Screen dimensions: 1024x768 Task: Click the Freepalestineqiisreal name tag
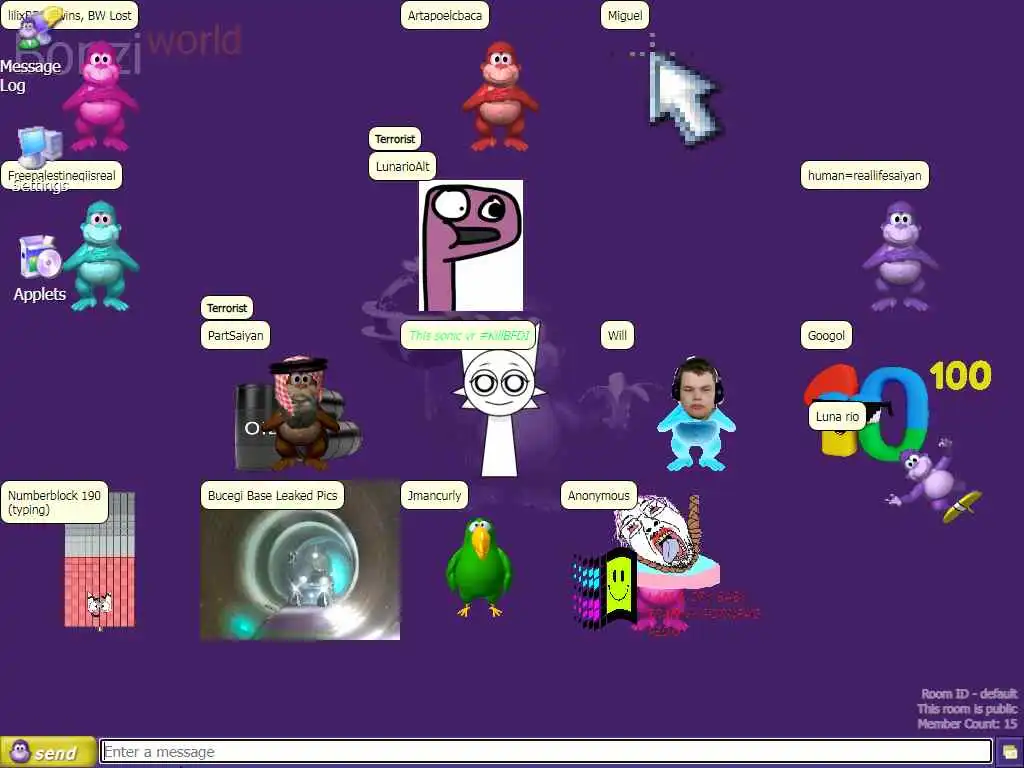coord(61,175)
